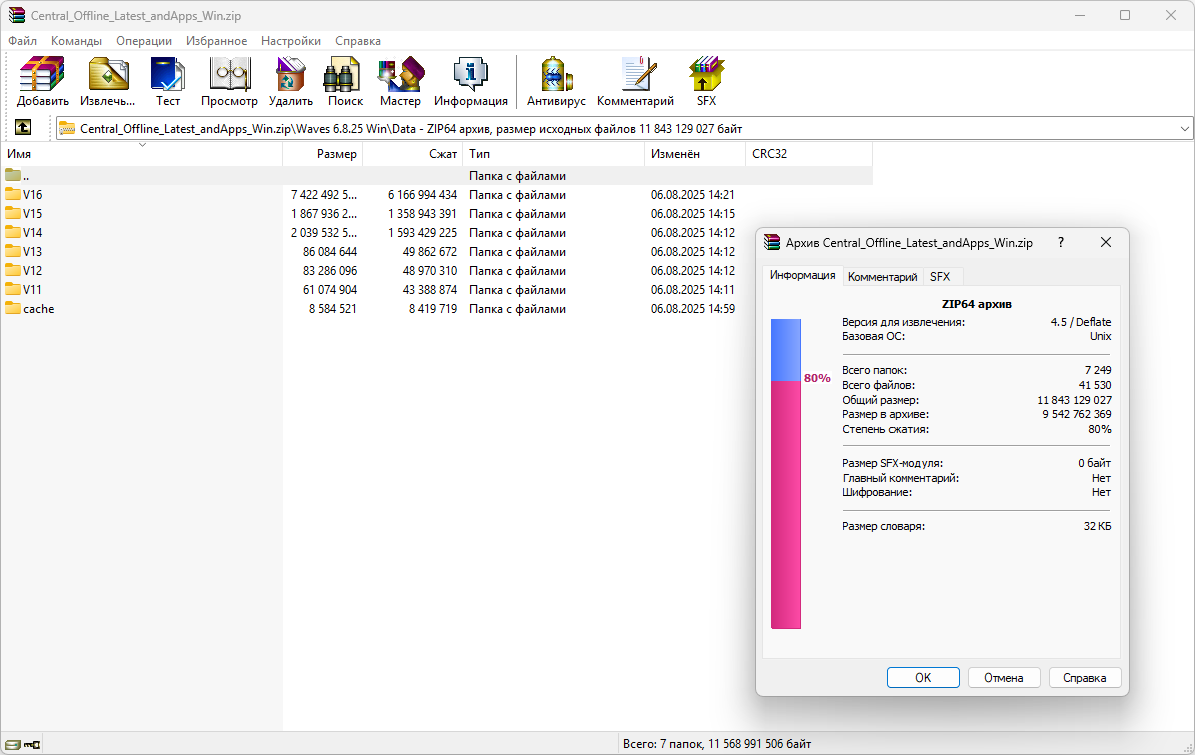Image resolution: width=1195 pixels, height=755 pixels.
Task: Start the Антивирус scan icon
Action: pyautogui.click(x=556, y=75)
